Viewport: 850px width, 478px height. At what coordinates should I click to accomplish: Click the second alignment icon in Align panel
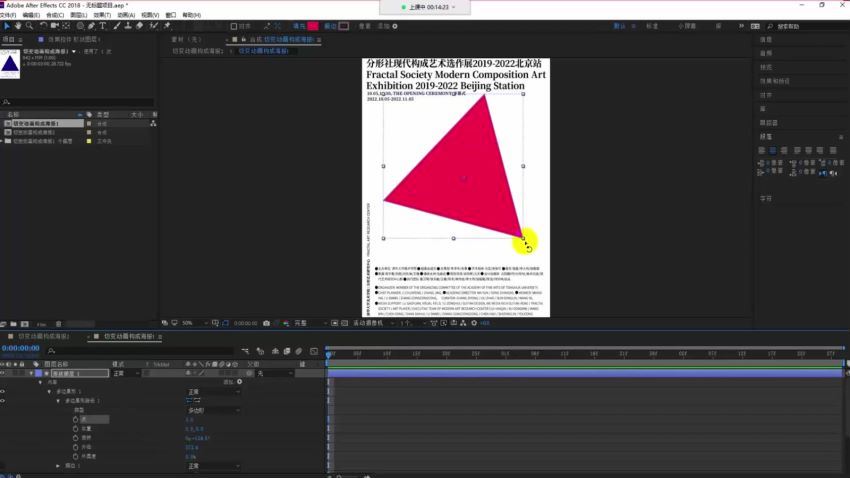(x=772, y=150)
